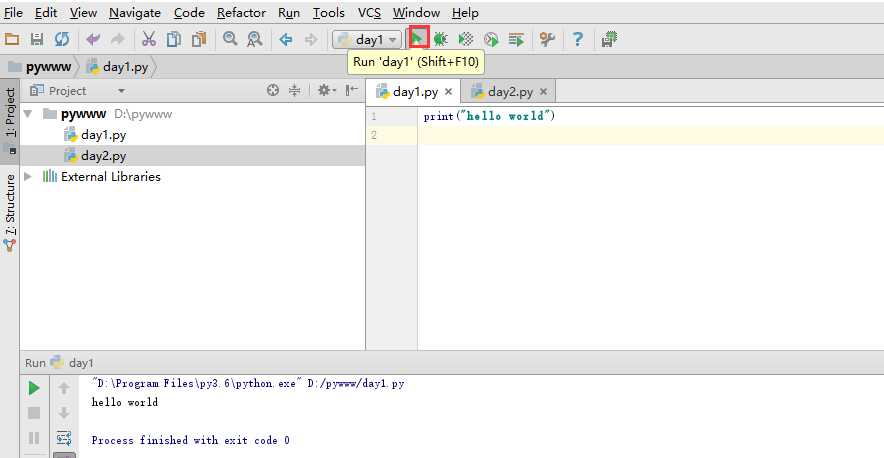The image size is (884, 458).
Task: Click the Synchronize refresh icon
Action: (62, 39)
